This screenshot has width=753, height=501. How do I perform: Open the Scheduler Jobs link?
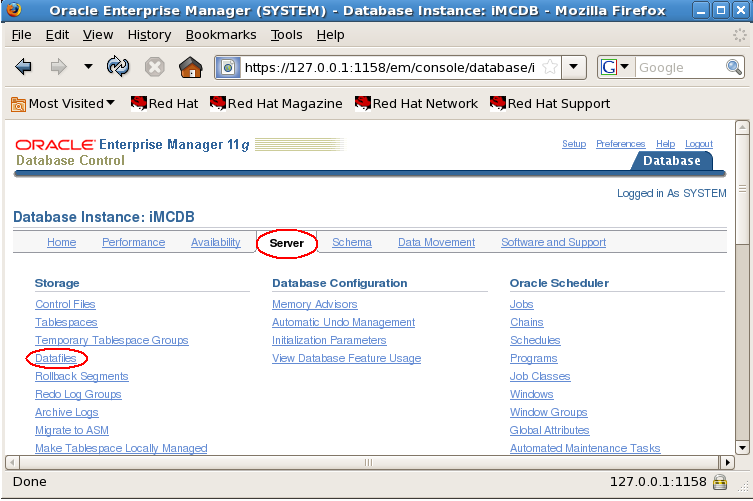(x=522, y=304)
